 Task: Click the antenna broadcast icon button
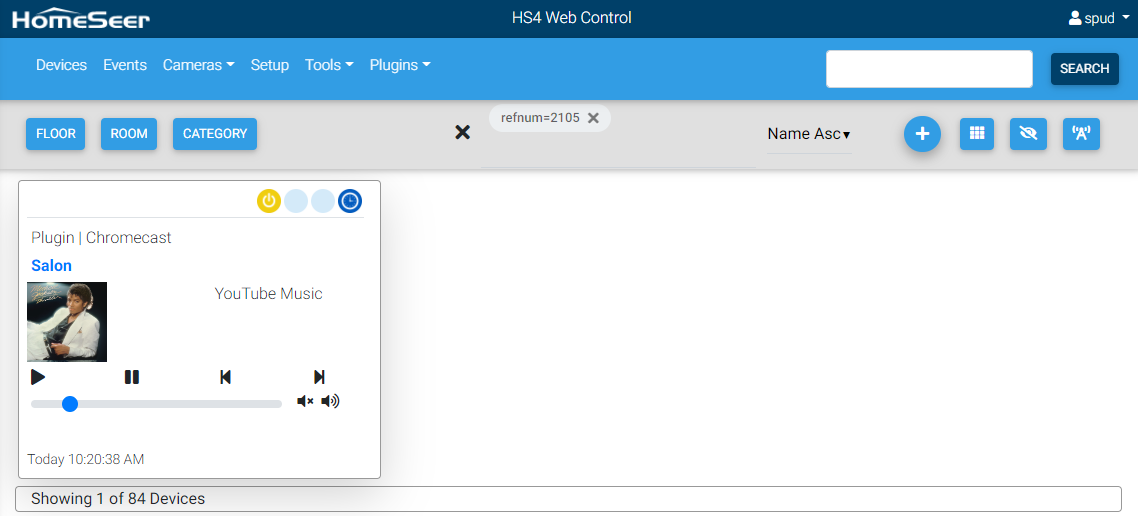pos(1080,134)
